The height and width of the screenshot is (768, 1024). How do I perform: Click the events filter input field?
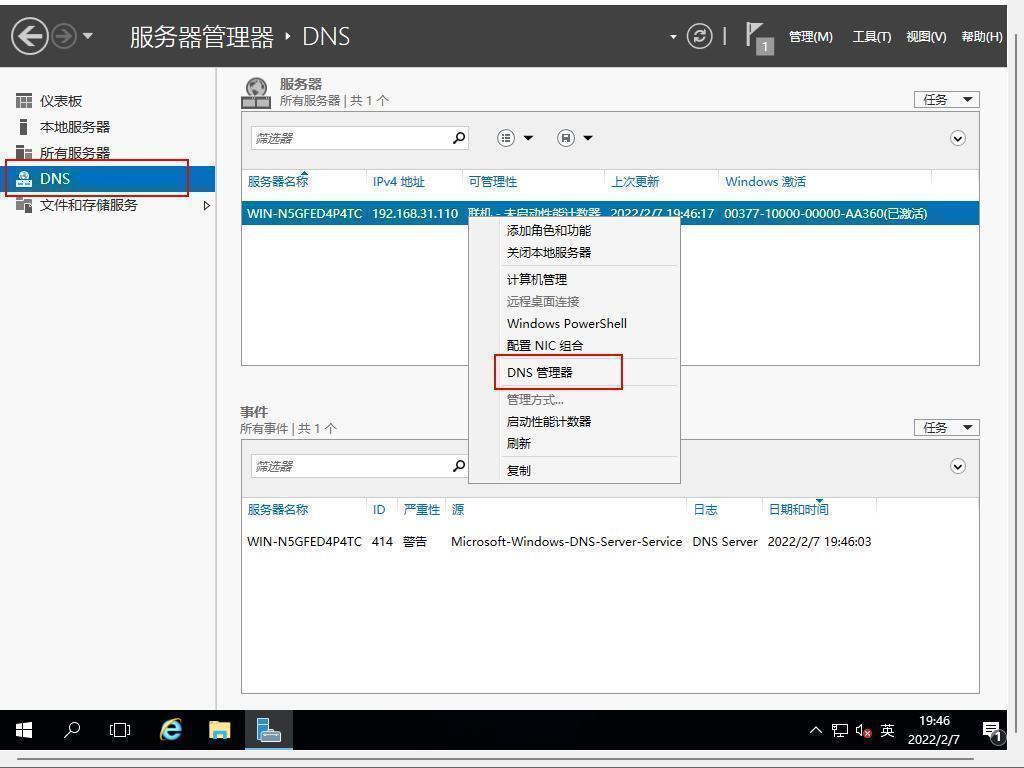point(351,466)
